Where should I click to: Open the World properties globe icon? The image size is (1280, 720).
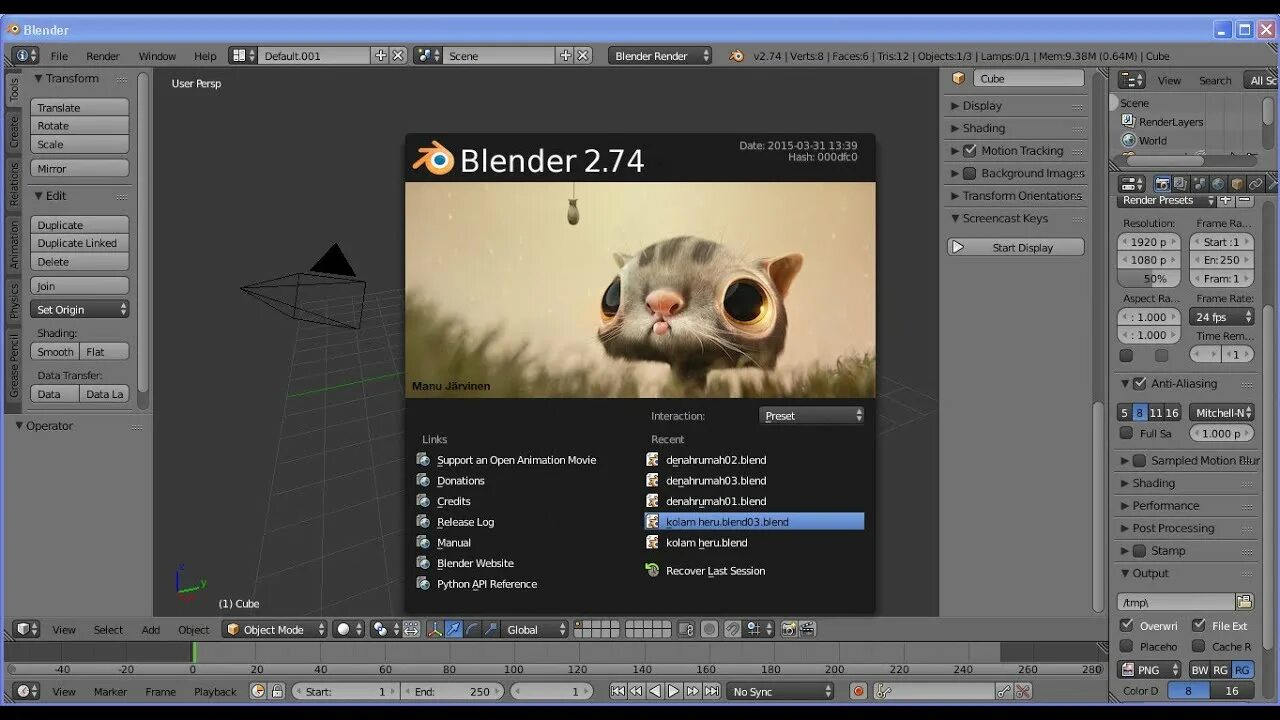pos(1218,184)
